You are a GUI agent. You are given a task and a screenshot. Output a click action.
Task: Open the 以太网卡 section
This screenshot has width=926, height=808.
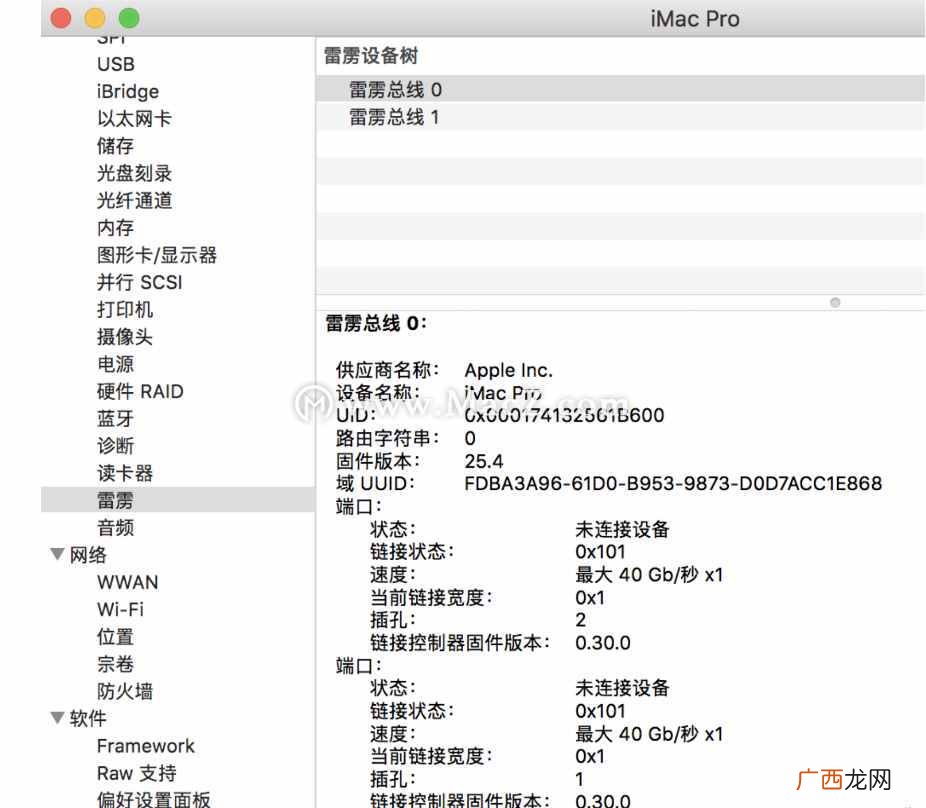pyautogui.click(x=134, y=119)
